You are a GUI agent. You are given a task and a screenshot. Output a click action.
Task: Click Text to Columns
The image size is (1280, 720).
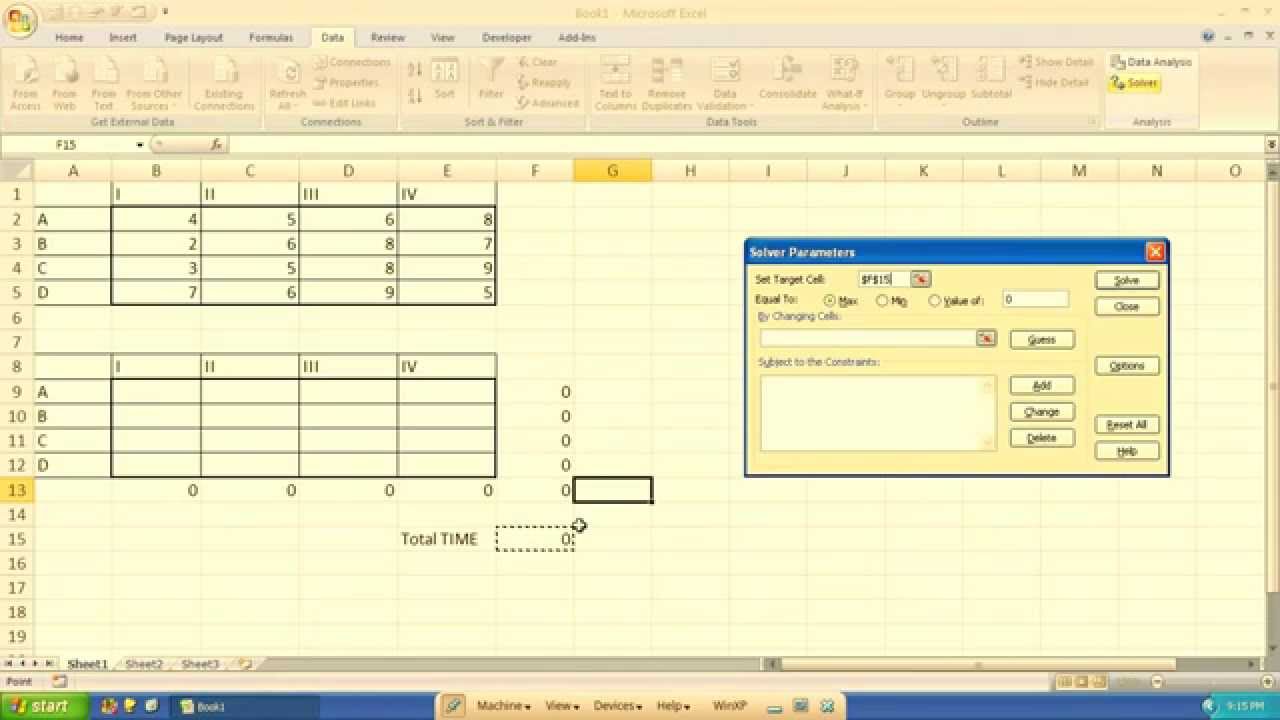[616, 84]
